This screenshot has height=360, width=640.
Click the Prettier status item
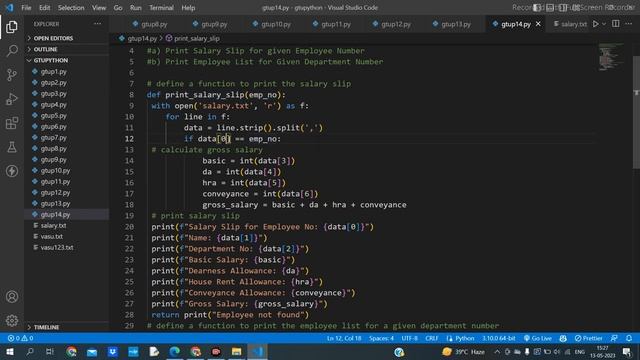588,338
